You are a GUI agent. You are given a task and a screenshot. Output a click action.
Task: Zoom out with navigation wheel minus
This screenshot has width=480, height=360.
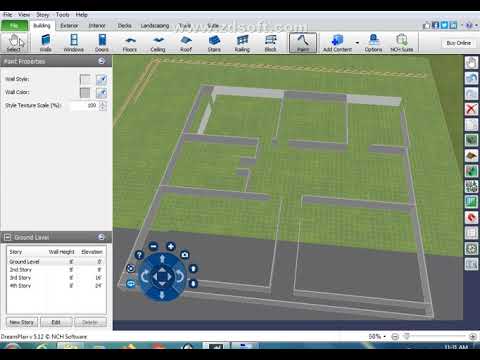153,246
